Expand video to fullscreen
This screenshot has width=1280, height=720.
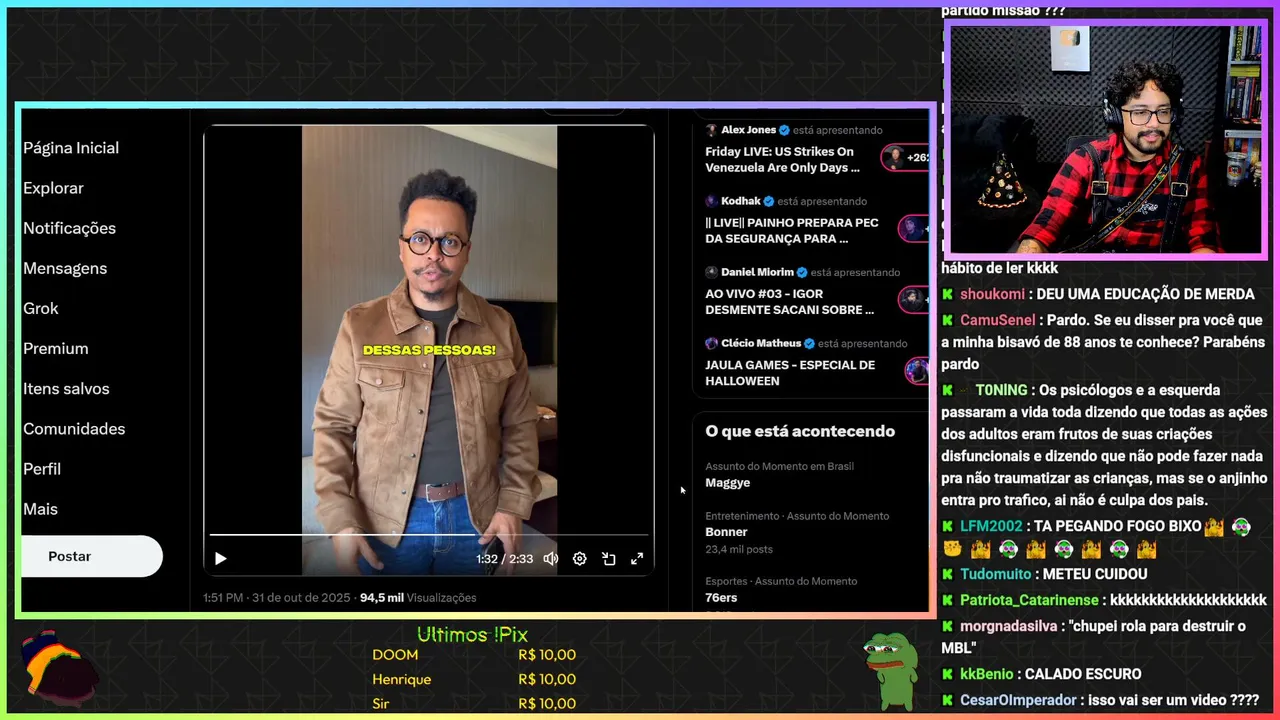tap(637, 559)
